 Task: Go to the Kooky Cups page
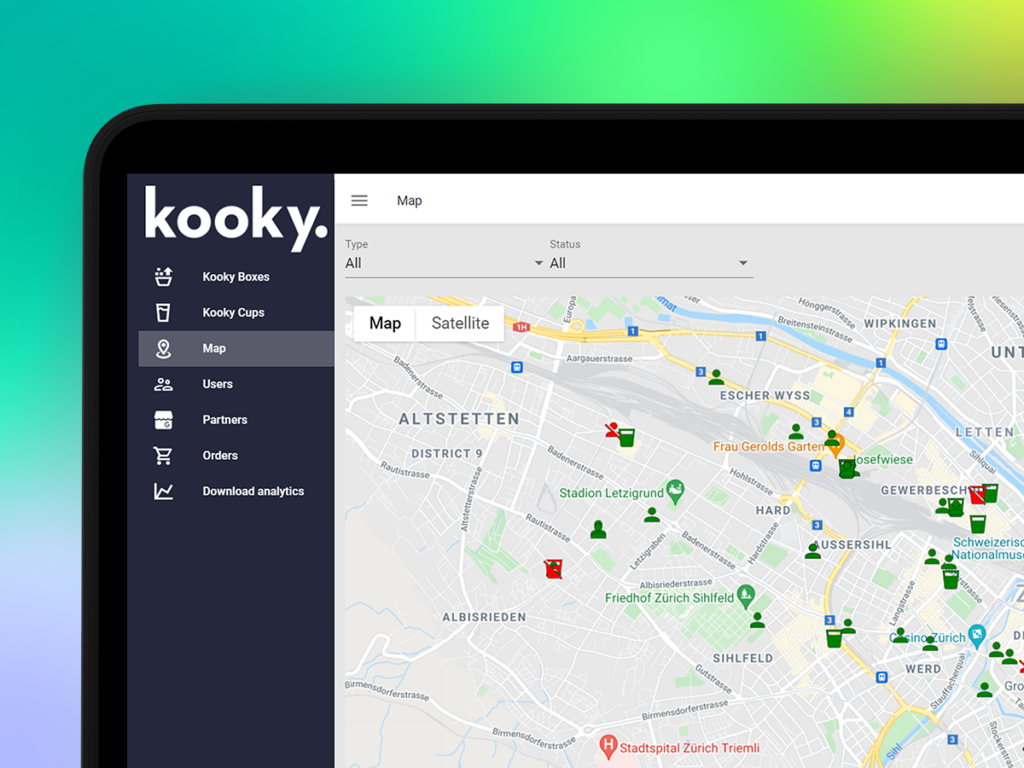tap(236, 313)
